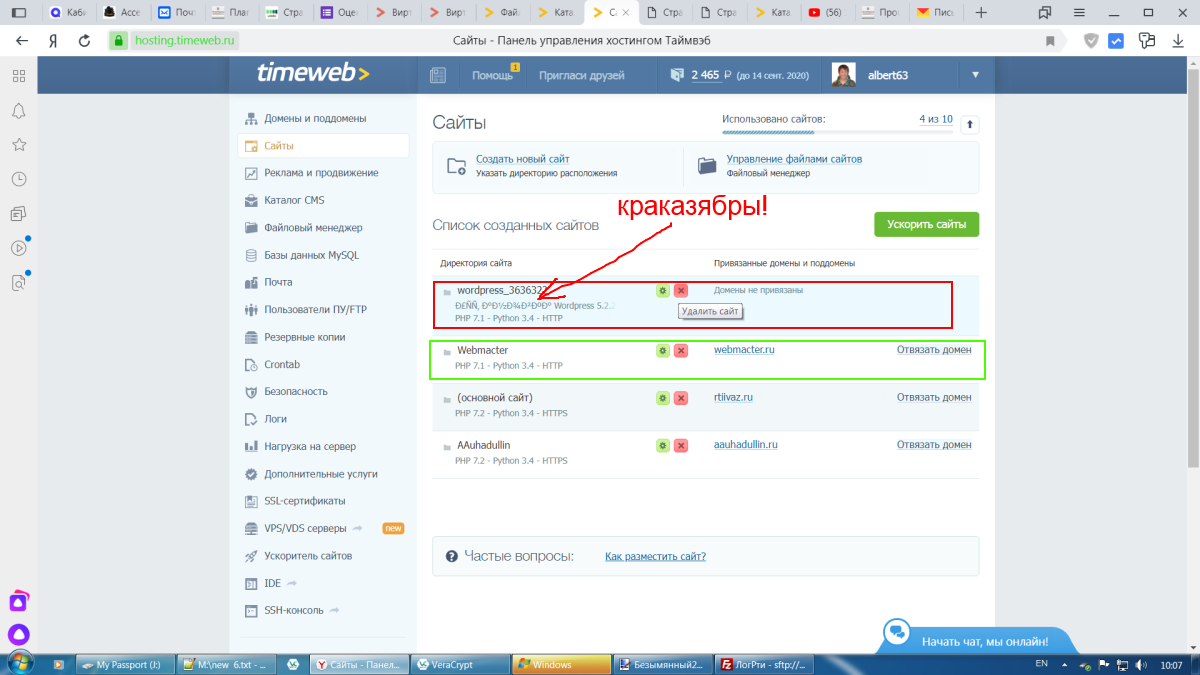Click Отвязать домен for webmacter.ru
The width and height of the screenshot is (1200, 675).
click(934, 350)
